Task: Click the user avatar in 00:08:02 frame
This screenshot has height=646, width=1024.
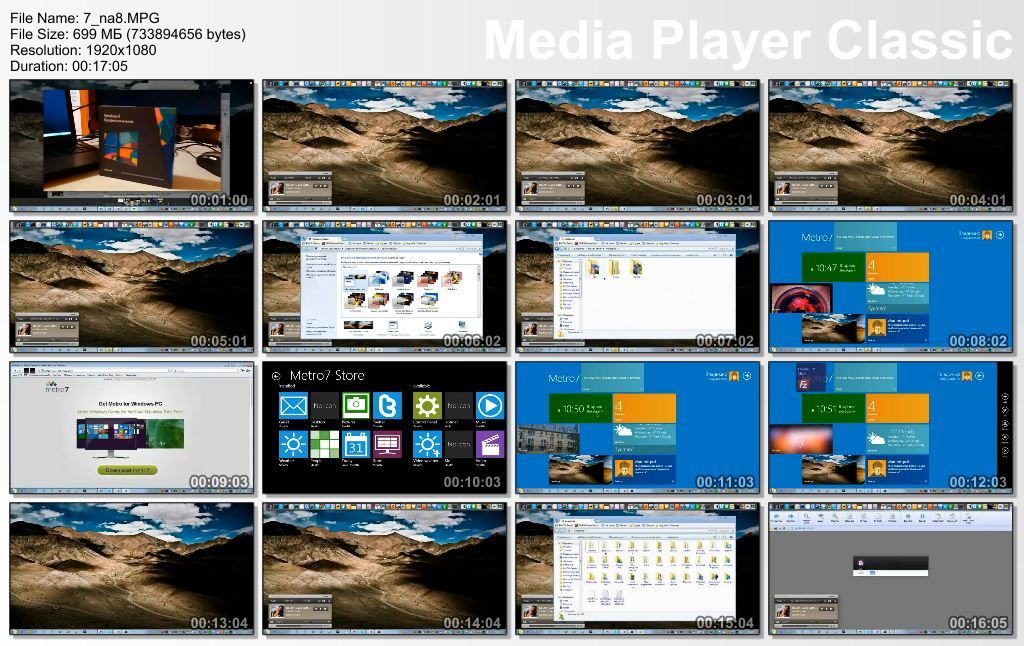Action: click(x=987, y=234)
